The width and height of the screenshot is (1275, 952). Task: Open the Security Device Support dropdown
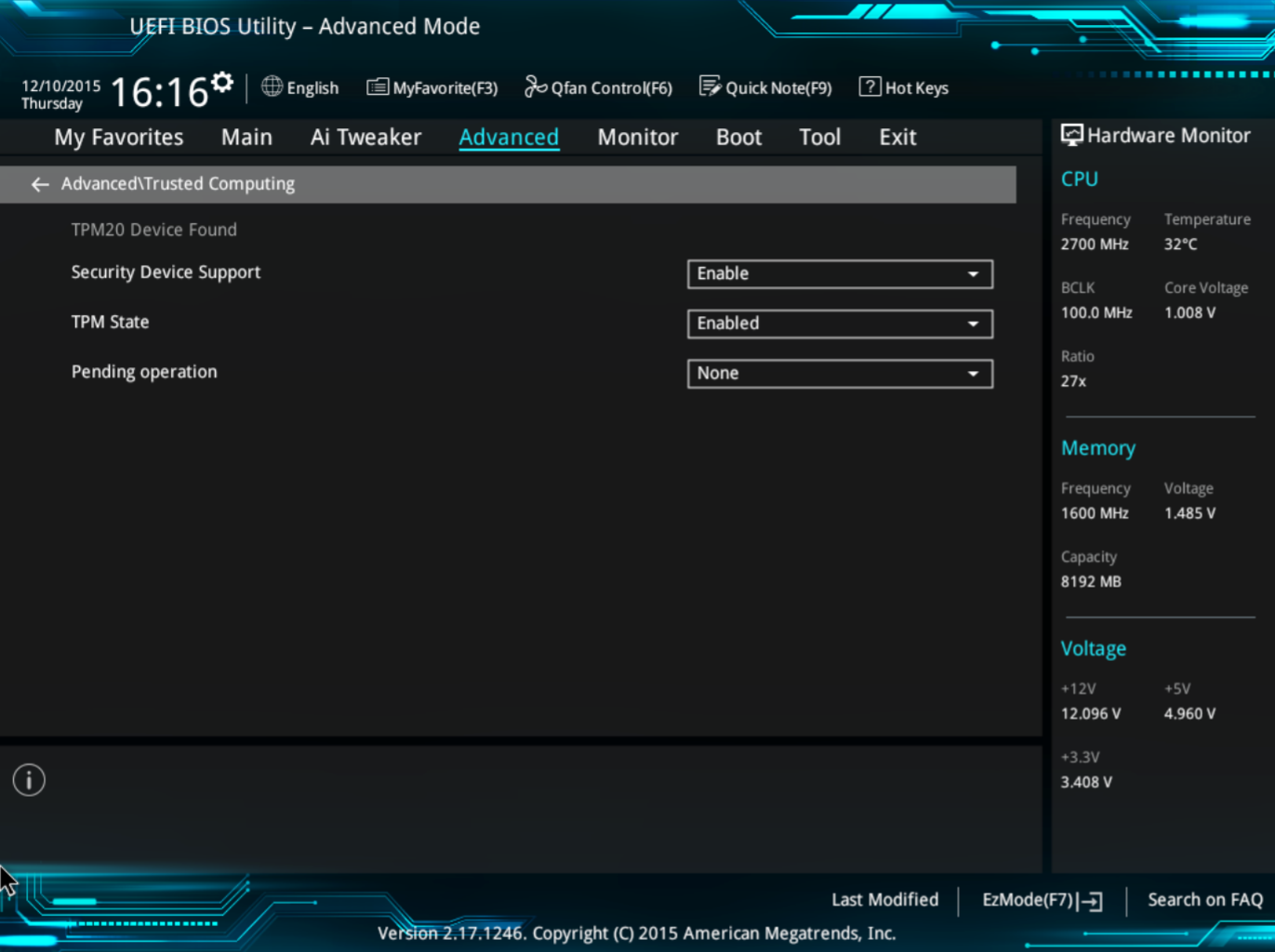click(x=839, y=274)
